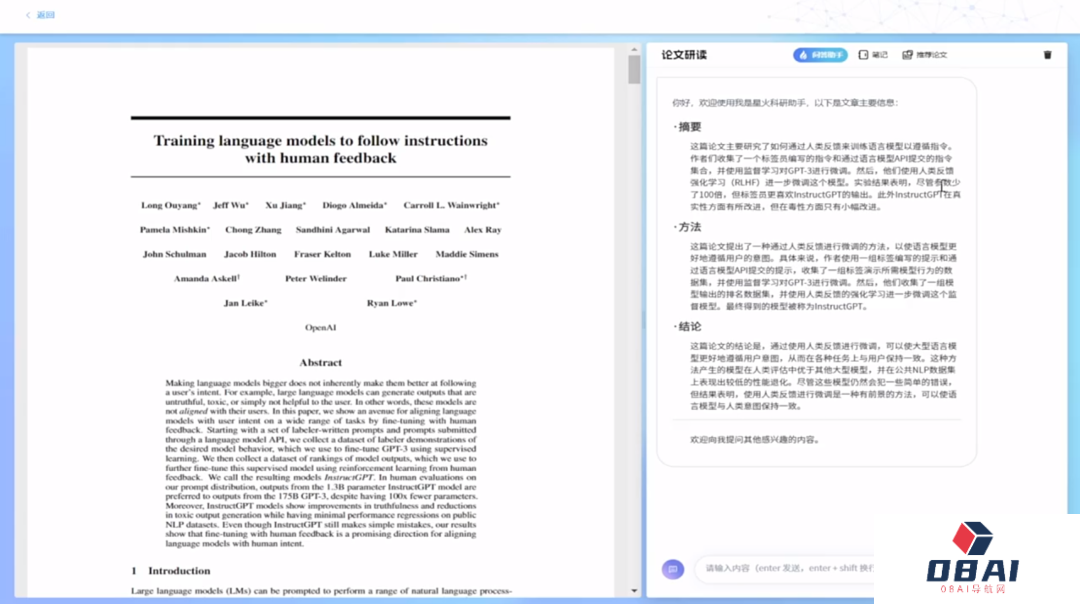Click the '1 Introduction' section heading

171,571
